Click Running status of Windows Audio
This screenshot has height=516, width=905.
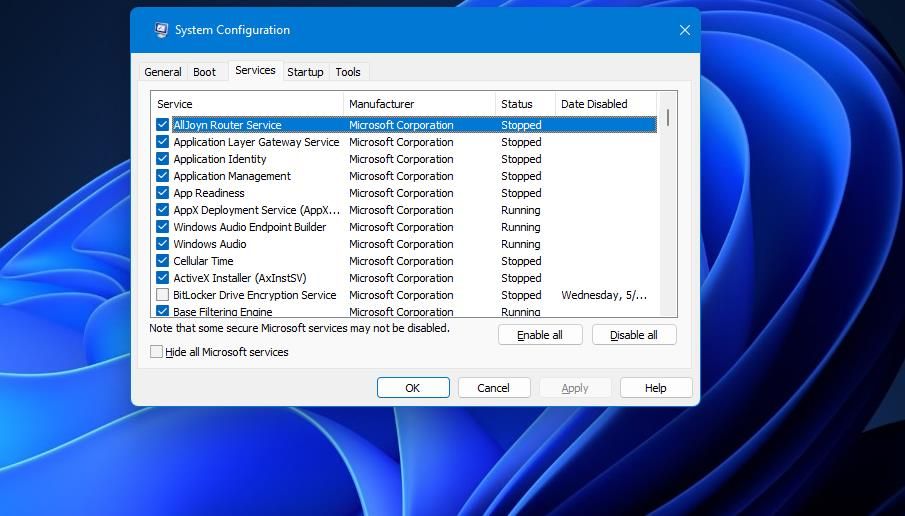coord(521,244)
